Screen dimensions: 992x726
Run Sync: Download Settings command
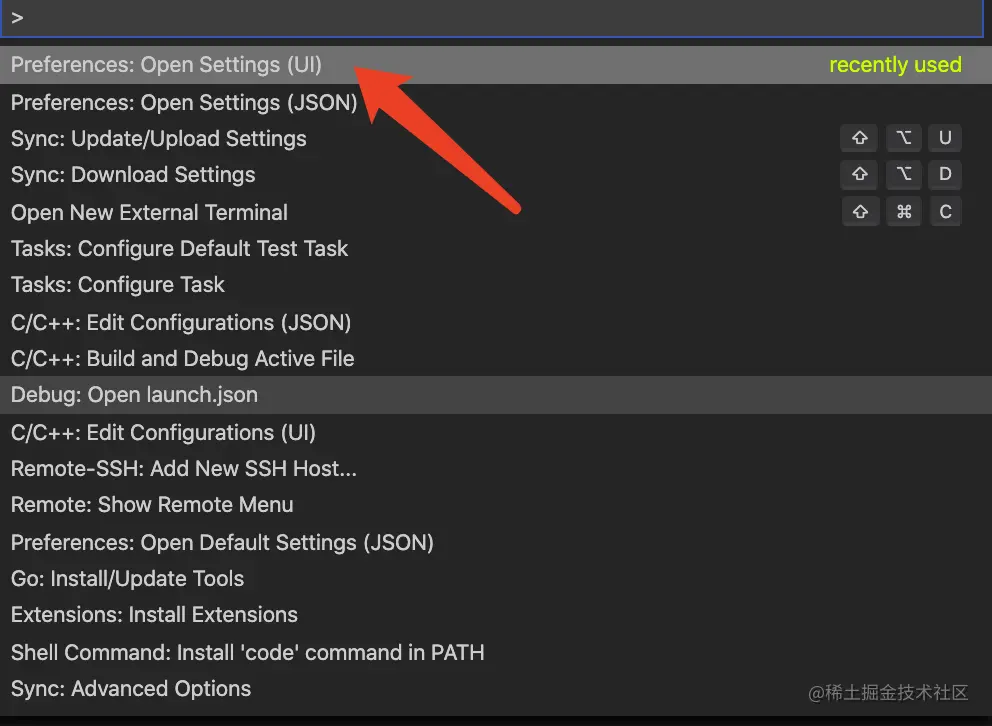496,175
